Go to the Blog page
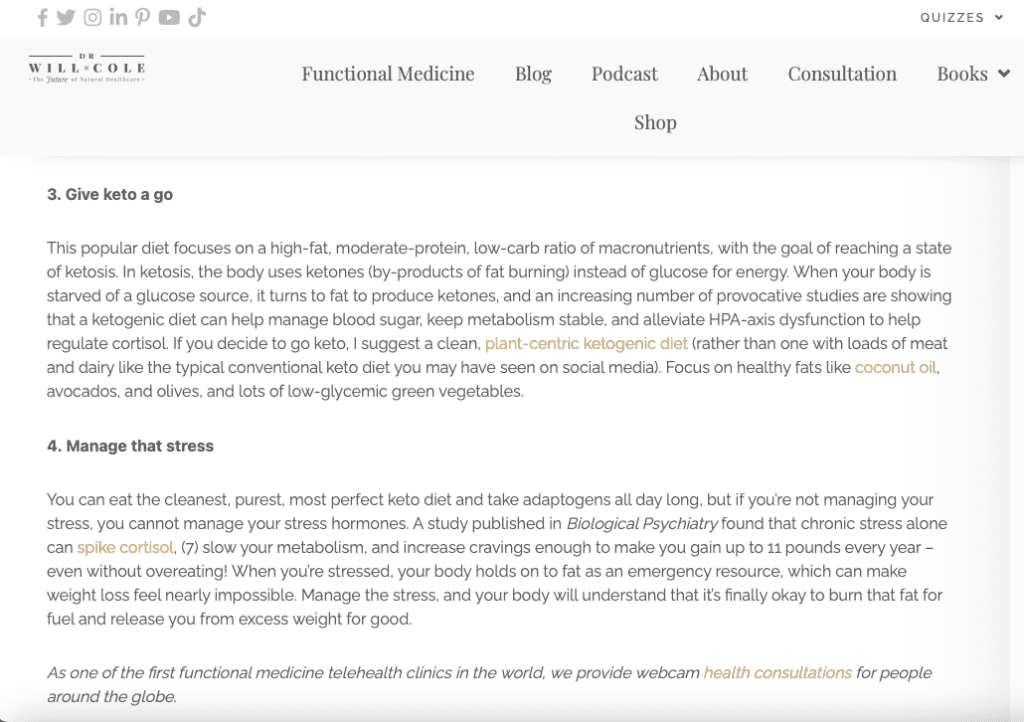This screenshot has width=1024, height=722. [x=533, y=74]
